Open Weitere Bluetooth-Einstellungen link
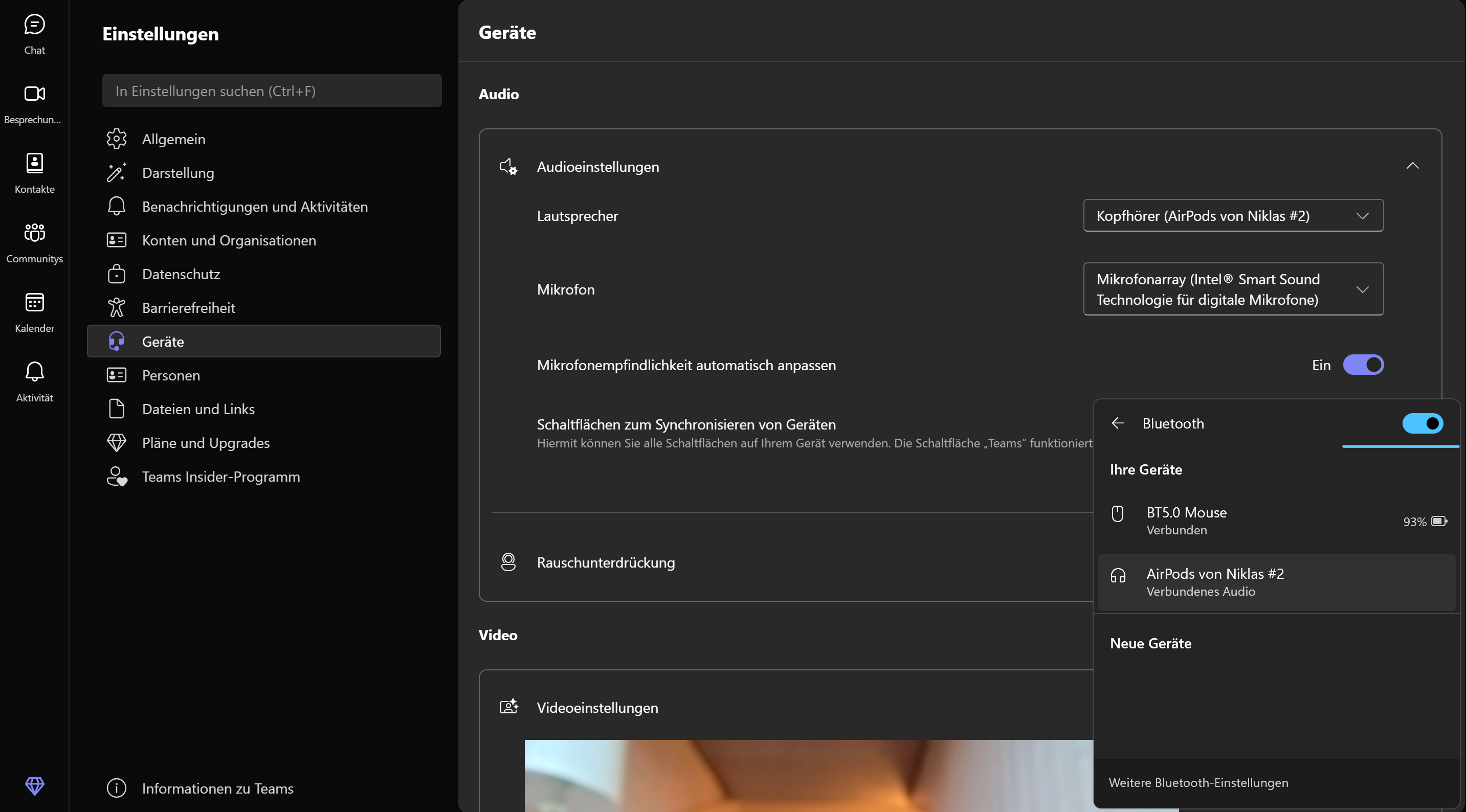This screenshot has height=812, width=1466. click(x=1198, y=782)
